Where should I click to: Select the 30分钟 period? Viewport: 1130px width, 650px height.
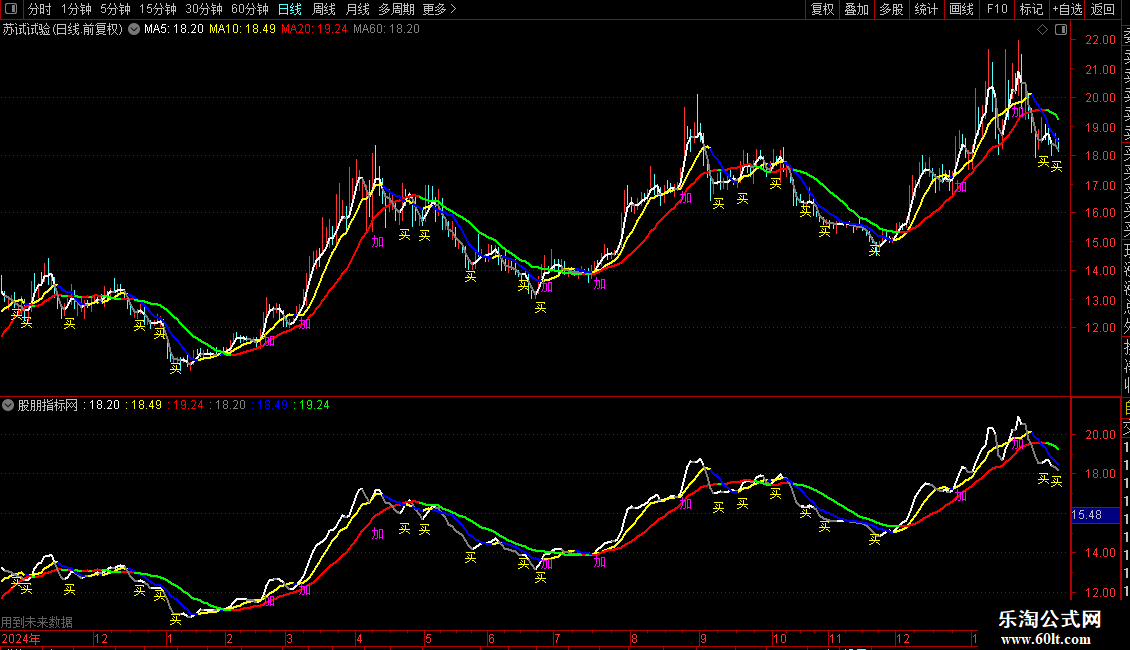coord(204,9)
